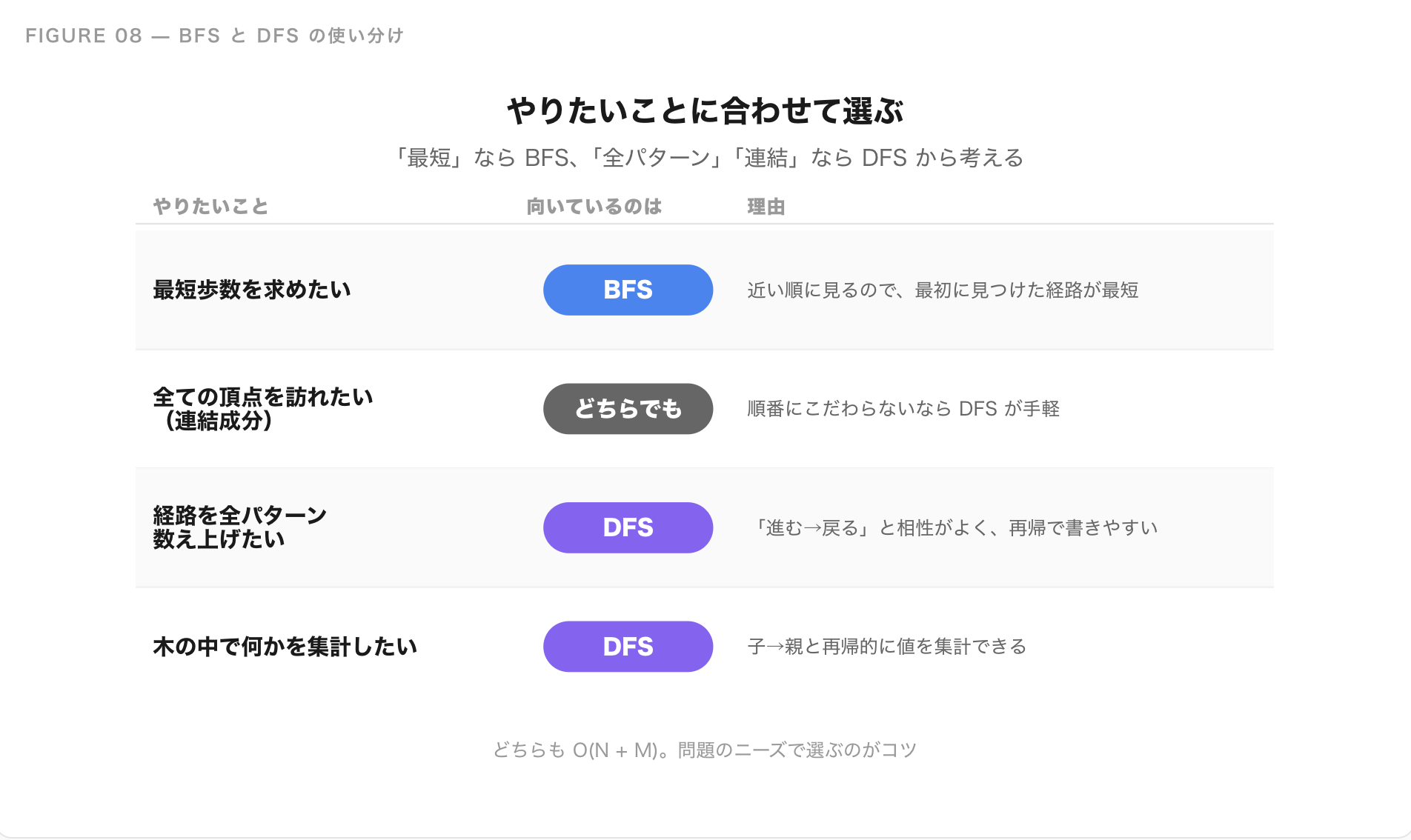Click the 最短歩数を求めたい row label
1411x840 pixels.
click(x=252, y=290)
